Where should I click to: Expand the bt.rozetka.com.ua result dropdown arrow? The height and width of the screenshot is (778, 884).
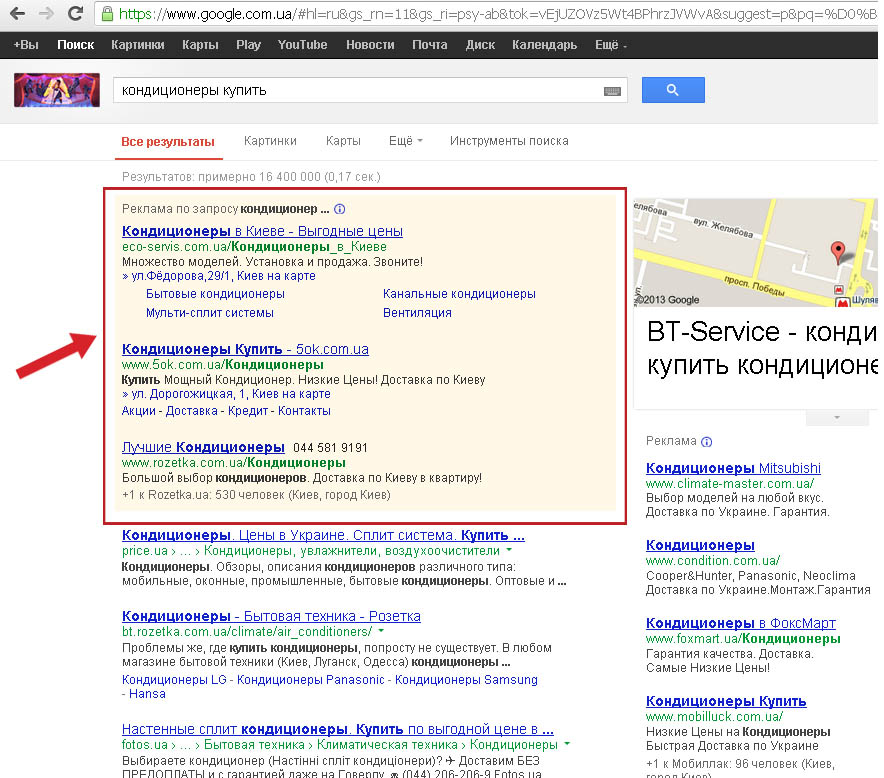coord(382,630)
